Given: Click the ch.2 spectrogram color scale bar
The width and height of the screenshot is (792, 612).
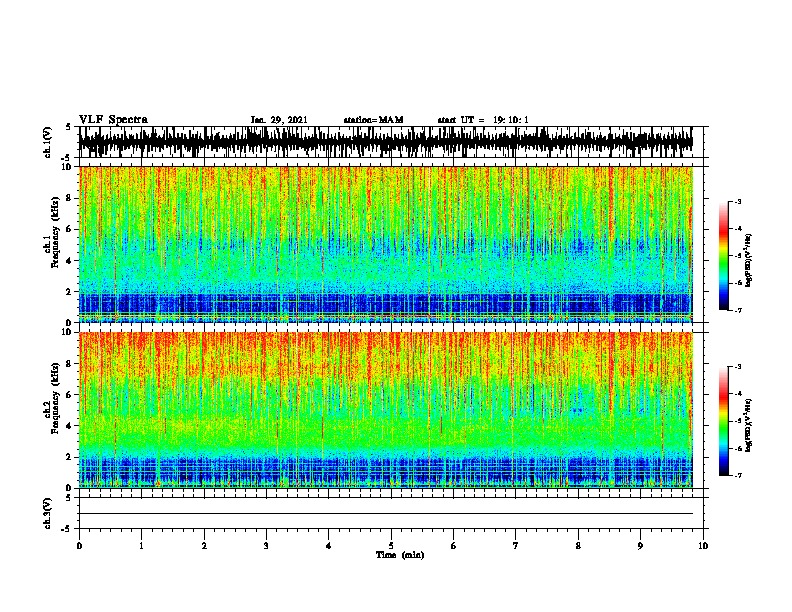Looking at the screenshot, I should pos(723,421).
